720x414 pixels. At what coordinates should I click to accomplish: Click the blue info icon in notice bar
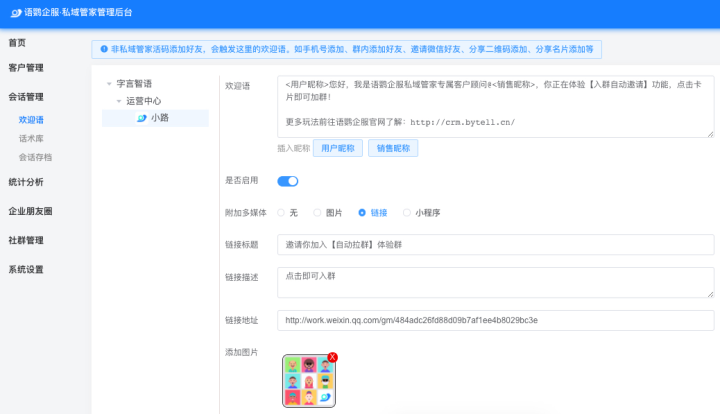coord(103,48)
